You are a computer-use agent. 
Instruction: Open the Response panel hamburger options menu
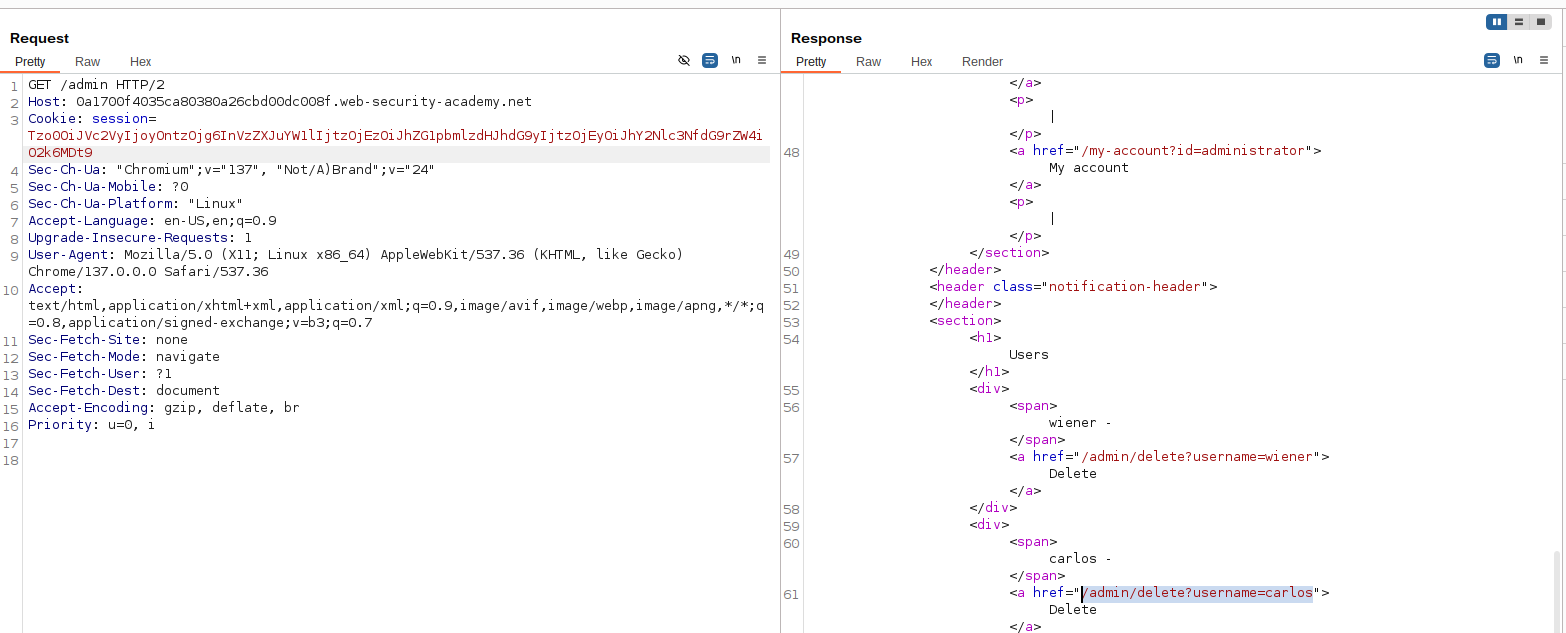click(1543, 60)
